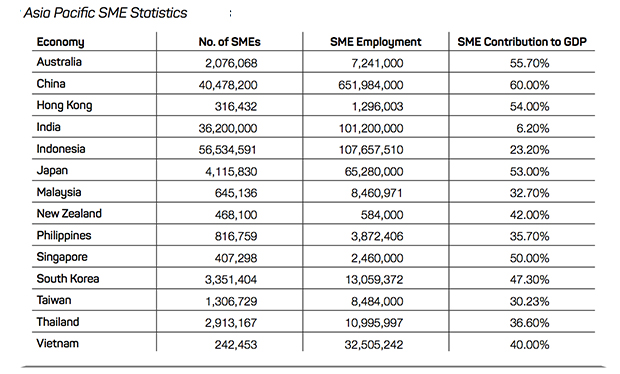Click Philippines GDP contribution 35.70%
This screenshot has width=620, height=374.
click(x=529, y=236)
